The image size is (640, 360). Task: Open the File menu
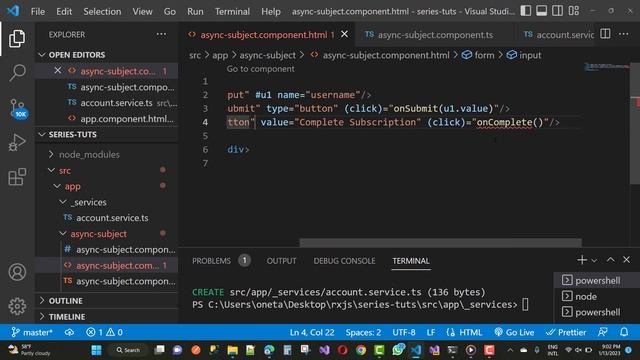pos(38,11)
